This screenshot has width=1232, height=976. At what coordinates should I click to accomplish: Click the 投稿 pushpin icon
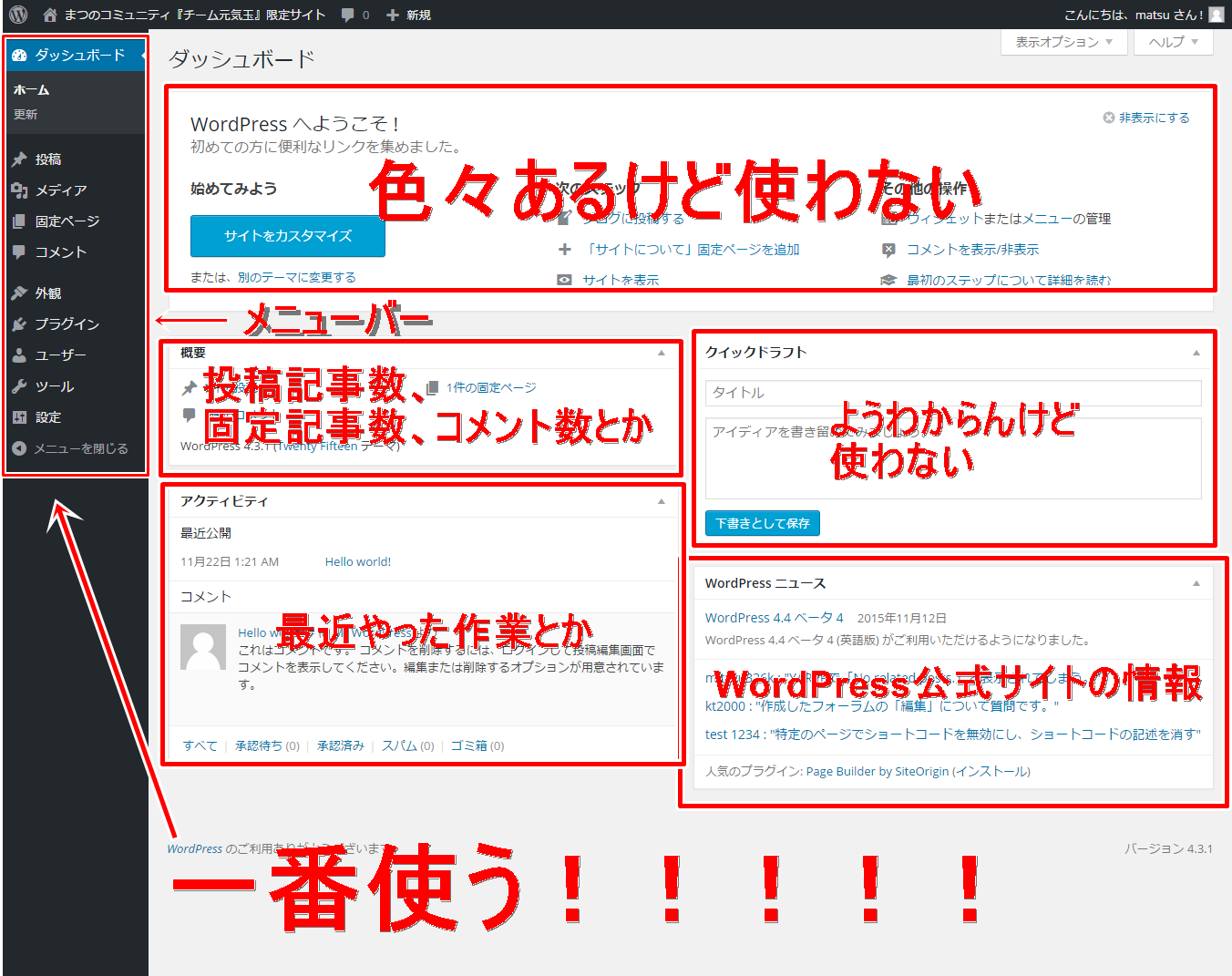click(19, 159)
